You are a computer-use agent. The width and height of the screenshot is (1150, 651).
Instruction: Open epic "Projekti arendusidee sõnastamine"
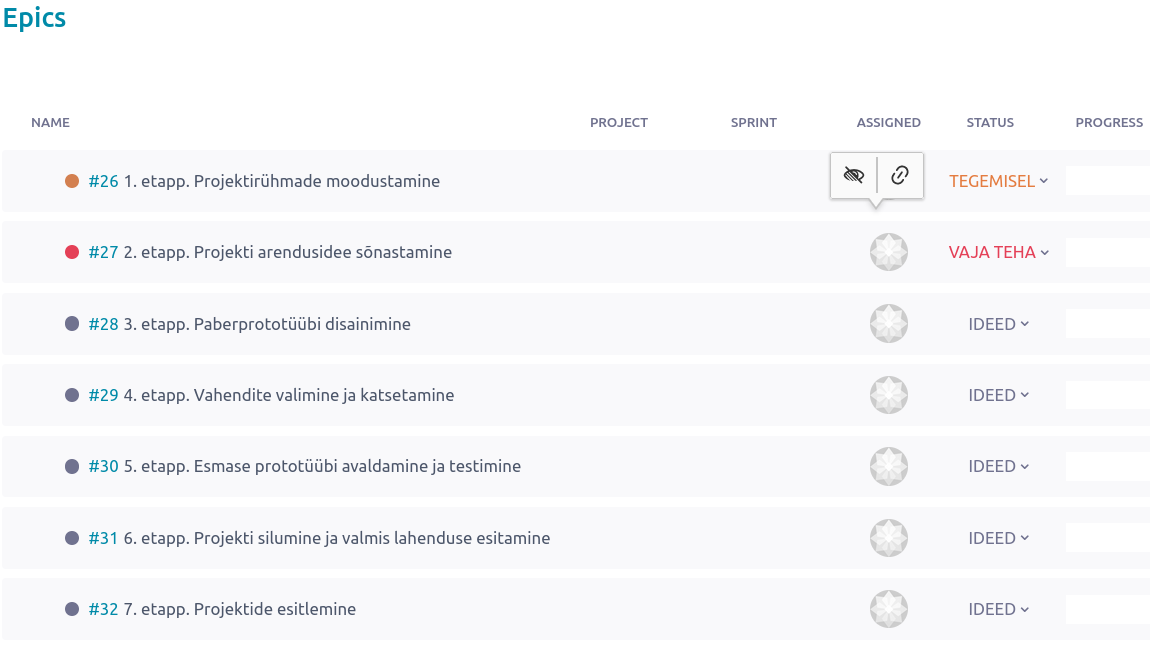[288, 252]
